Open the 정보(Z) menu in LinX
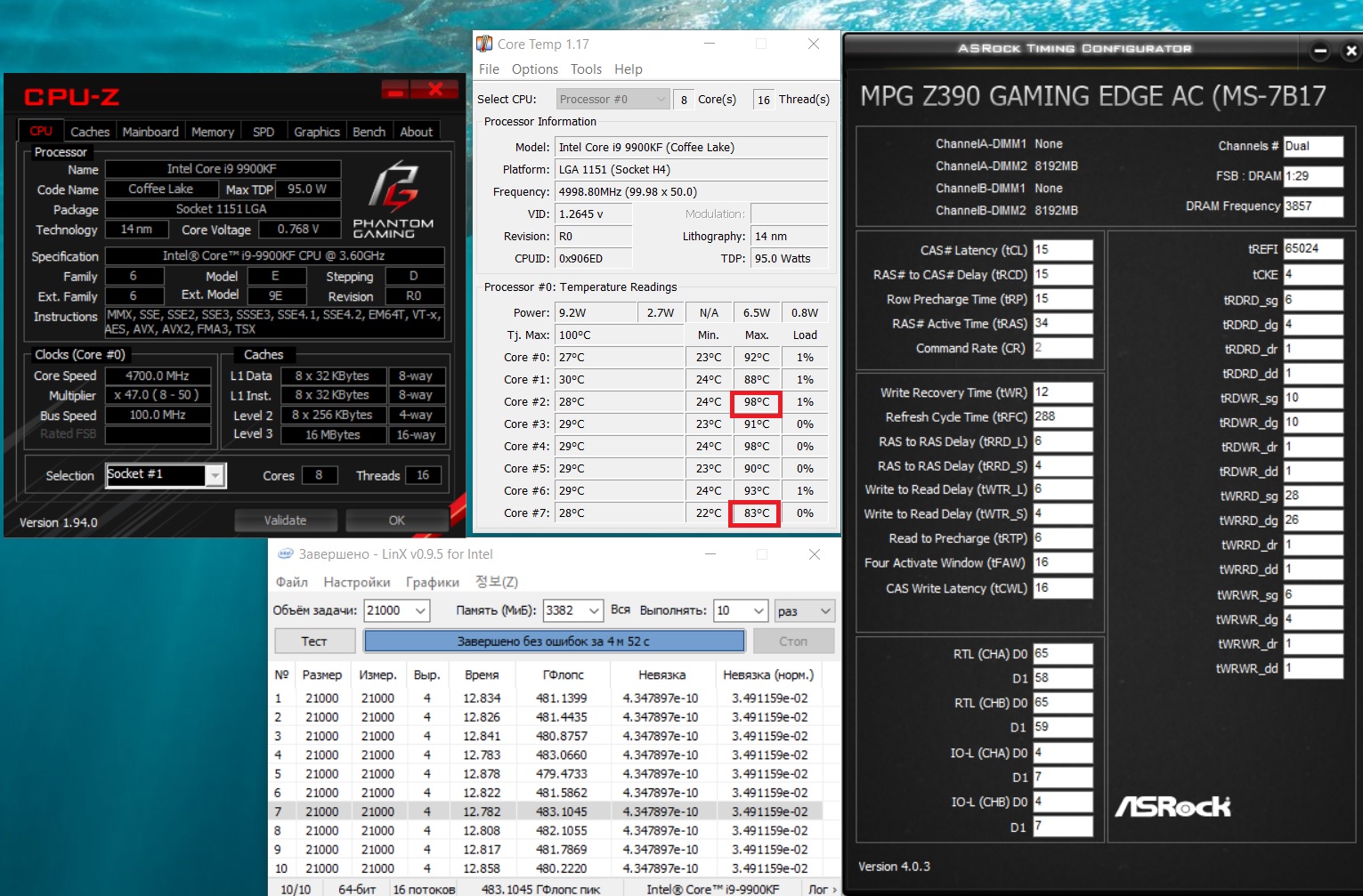The height and width of the screenshot is (896, 1363). click(497, 582)
